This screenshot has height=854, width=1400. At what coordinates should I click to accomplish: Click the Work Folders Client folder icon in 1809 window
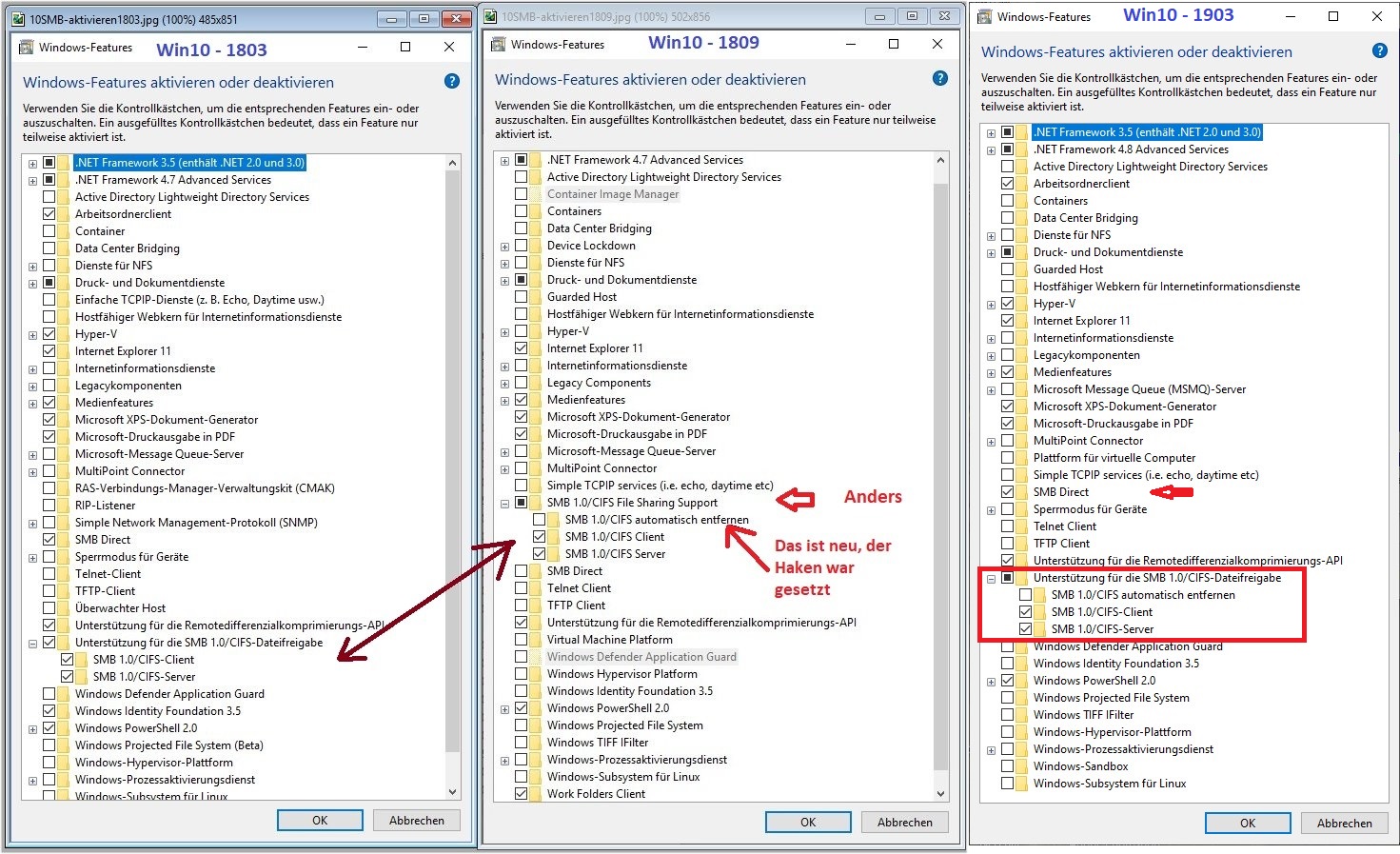536,794
